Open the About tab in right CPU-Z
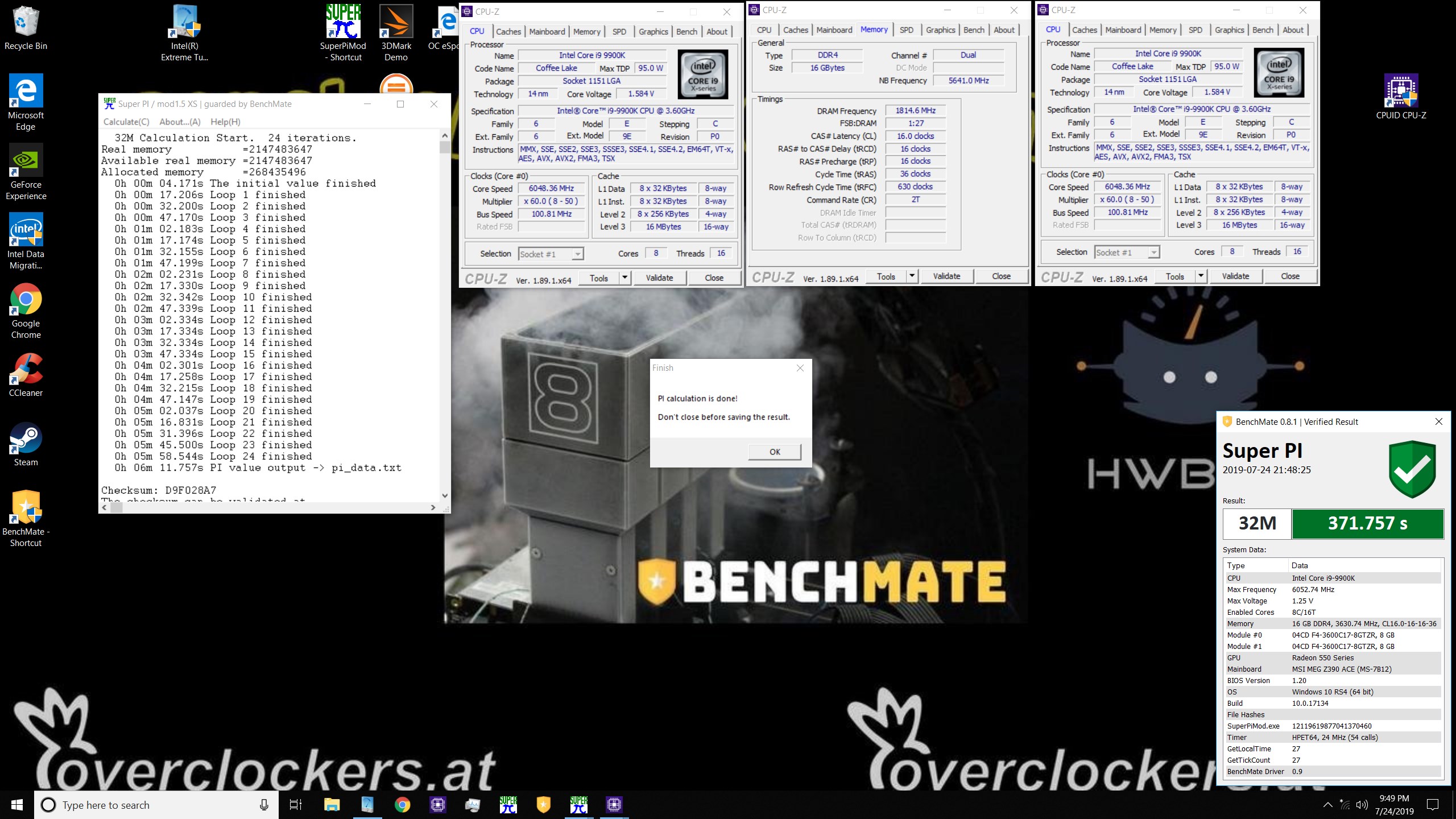The image size is (1456, 819). coord(1293,30)
